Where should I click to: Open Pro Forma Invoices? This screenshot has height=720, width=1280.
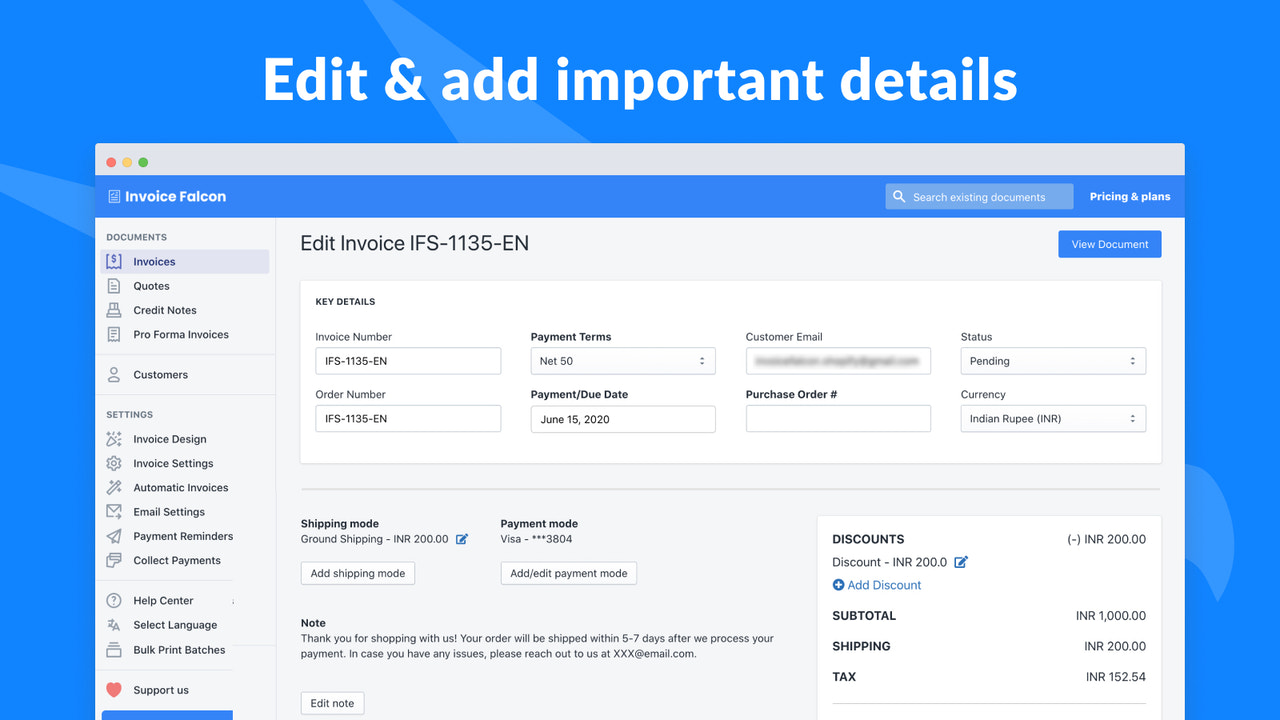coord(180,334)
